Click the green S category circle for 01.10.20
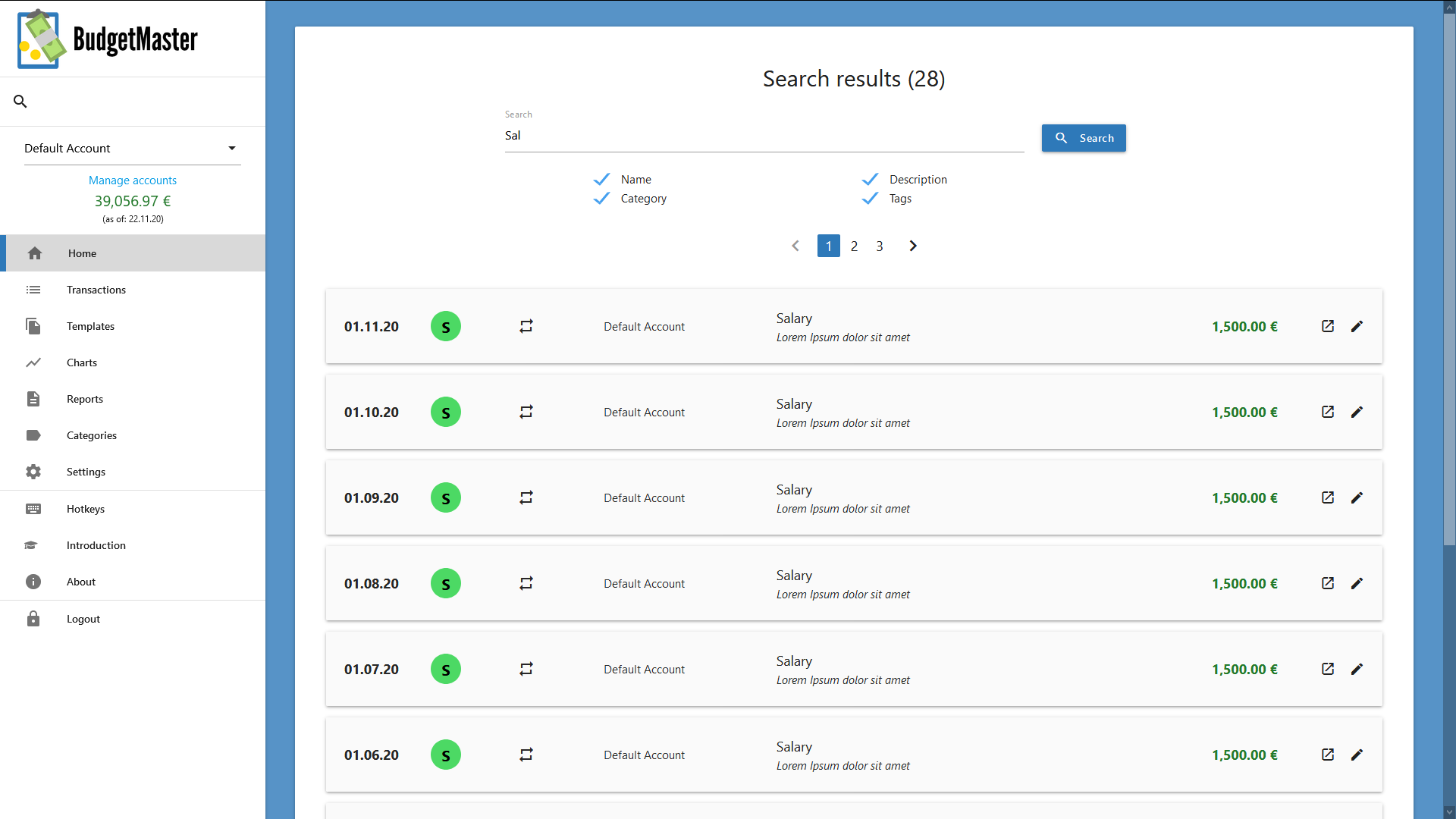Viewport: 1456px width, 819px height. tap(446, 412)
